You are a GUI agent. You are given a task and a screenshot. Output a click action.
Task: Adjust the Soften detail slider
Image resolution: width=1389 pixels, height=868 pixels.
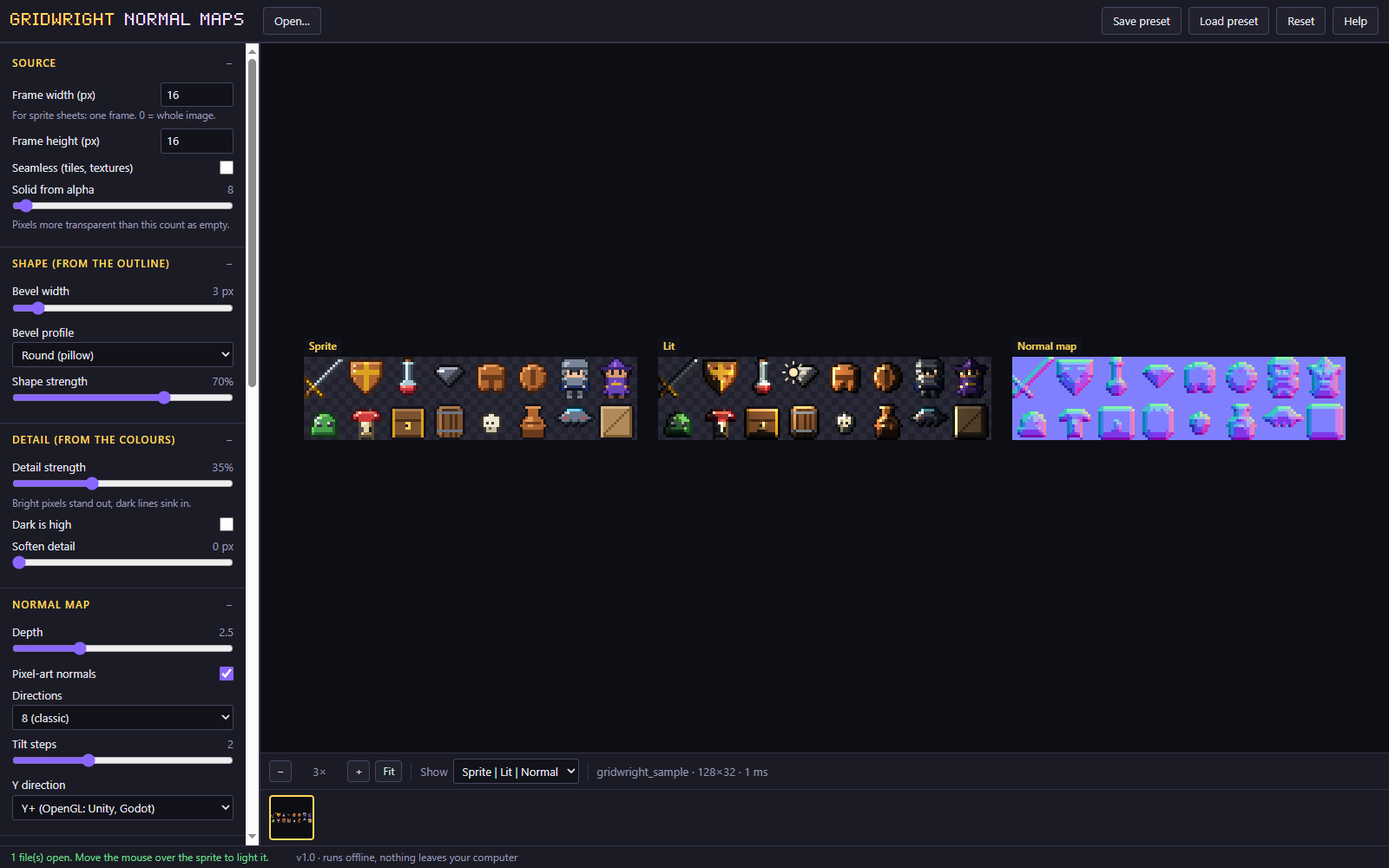(x=122, y=562)
